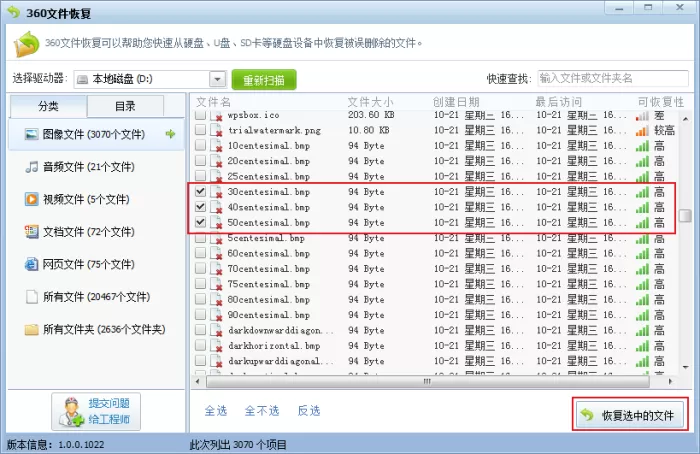Open the web page files icon

31,264
